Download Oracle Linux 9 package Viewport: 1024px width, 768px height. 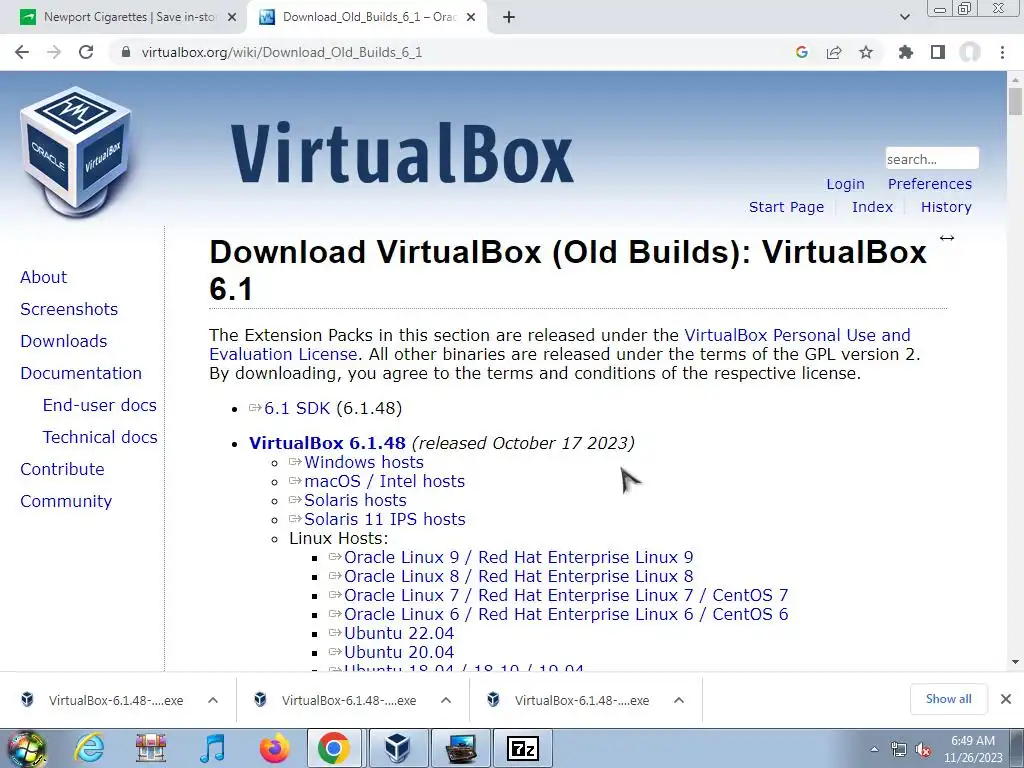pos(519,557)
